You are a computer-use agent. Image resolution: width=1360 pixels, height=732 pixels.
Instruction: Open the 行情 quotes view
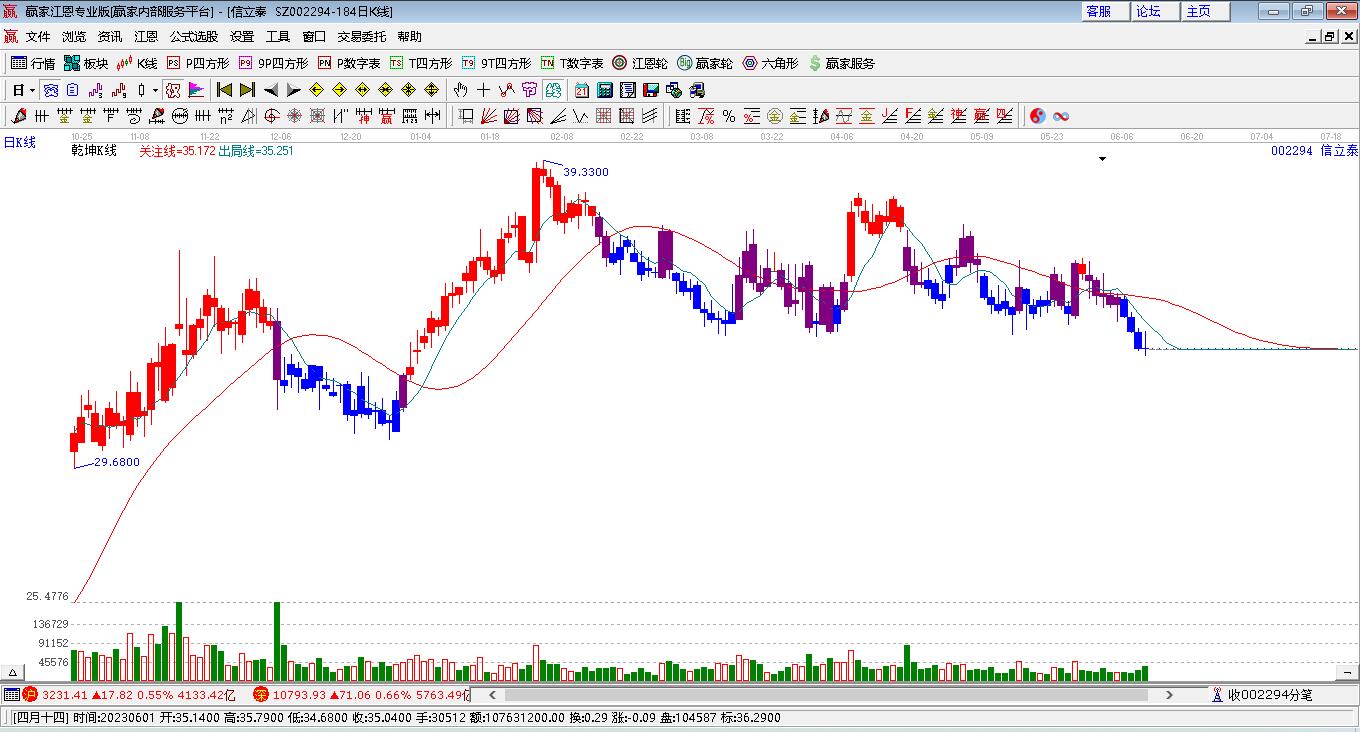[x=33, y=63]
